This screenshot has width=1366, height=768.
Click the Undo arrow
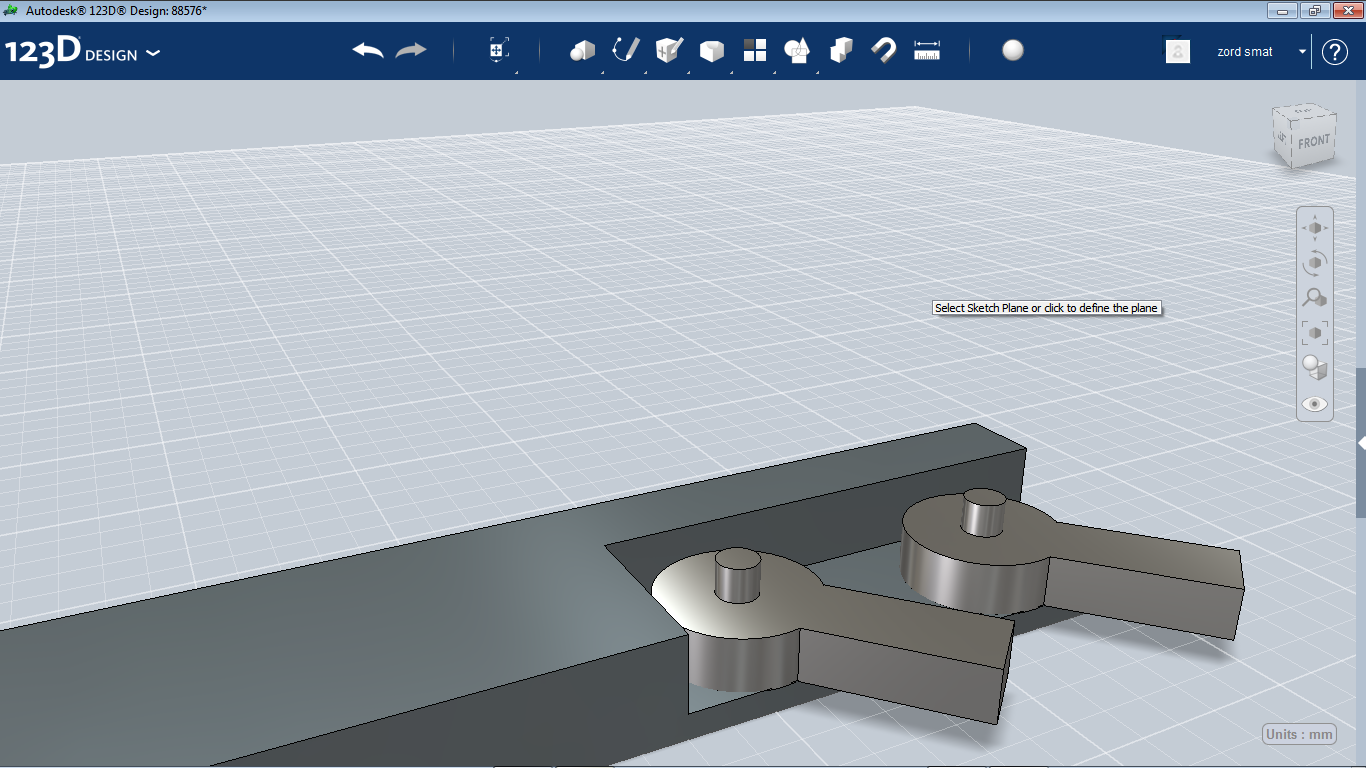tap(368, 50)
